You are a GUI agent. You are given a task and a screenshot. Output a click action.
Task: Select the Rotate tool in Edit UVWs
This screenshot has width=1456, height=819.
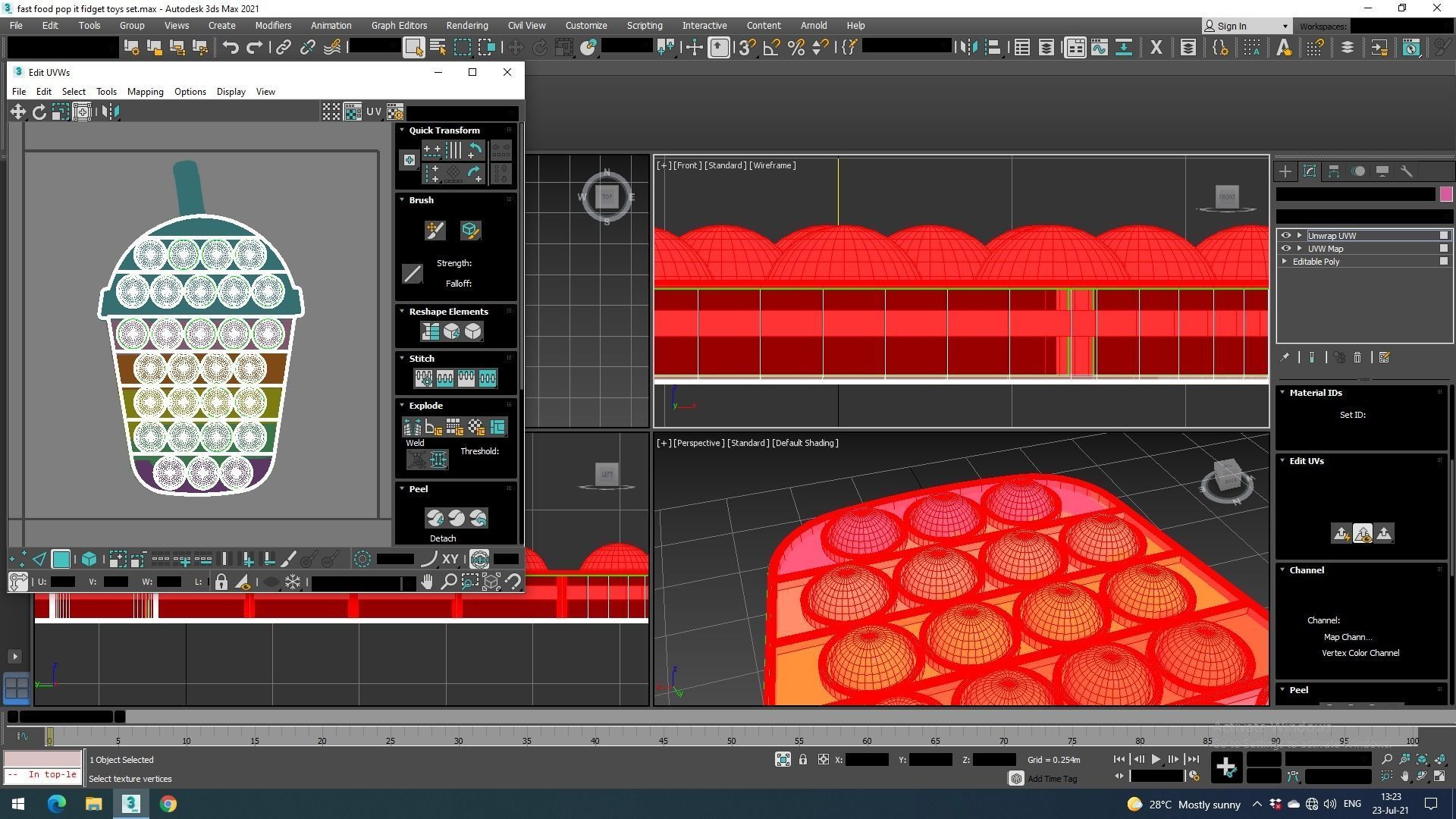tap(39, 112)
